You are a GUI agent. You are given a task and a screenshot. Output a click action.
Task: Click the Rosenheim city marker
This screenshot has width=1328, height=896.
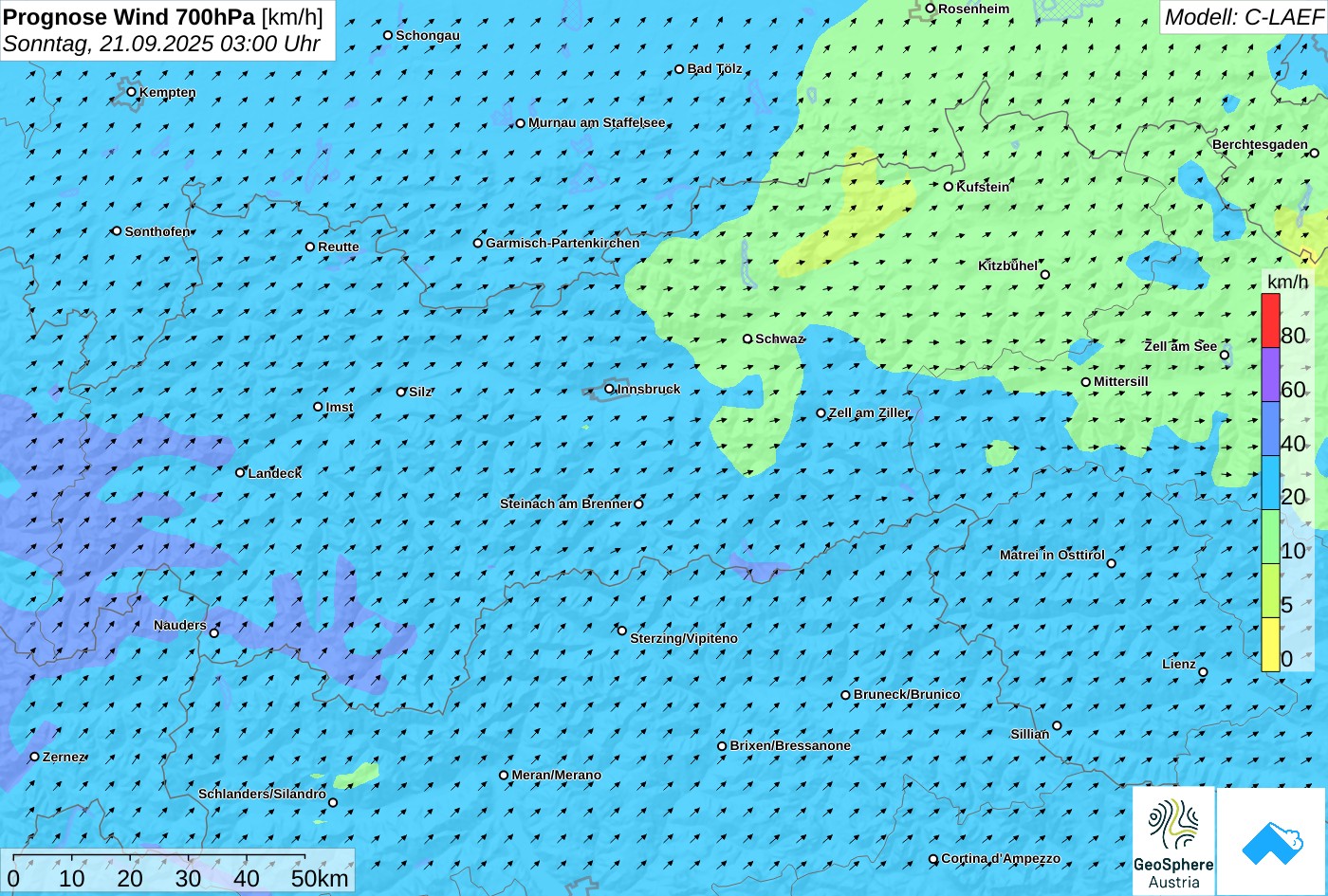(930, 9)
